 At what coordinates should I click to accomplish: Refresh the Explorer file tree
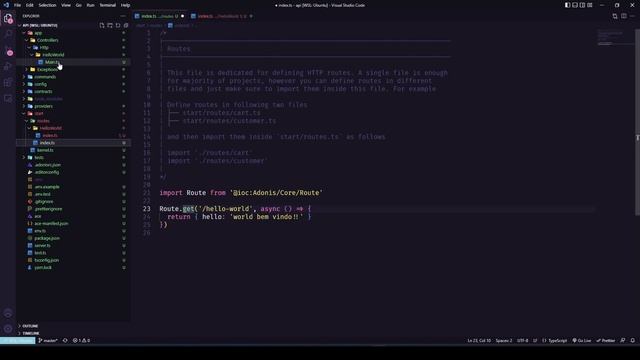pos(118,25)
